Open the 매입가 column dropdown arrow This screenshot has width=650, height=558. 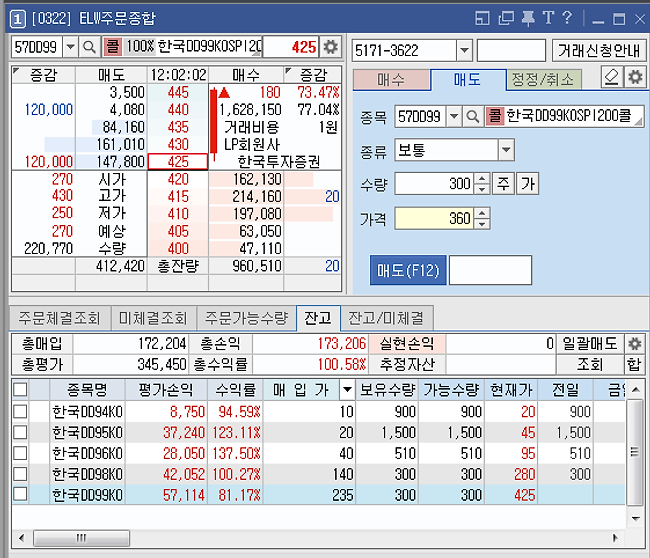click(347, 390)
